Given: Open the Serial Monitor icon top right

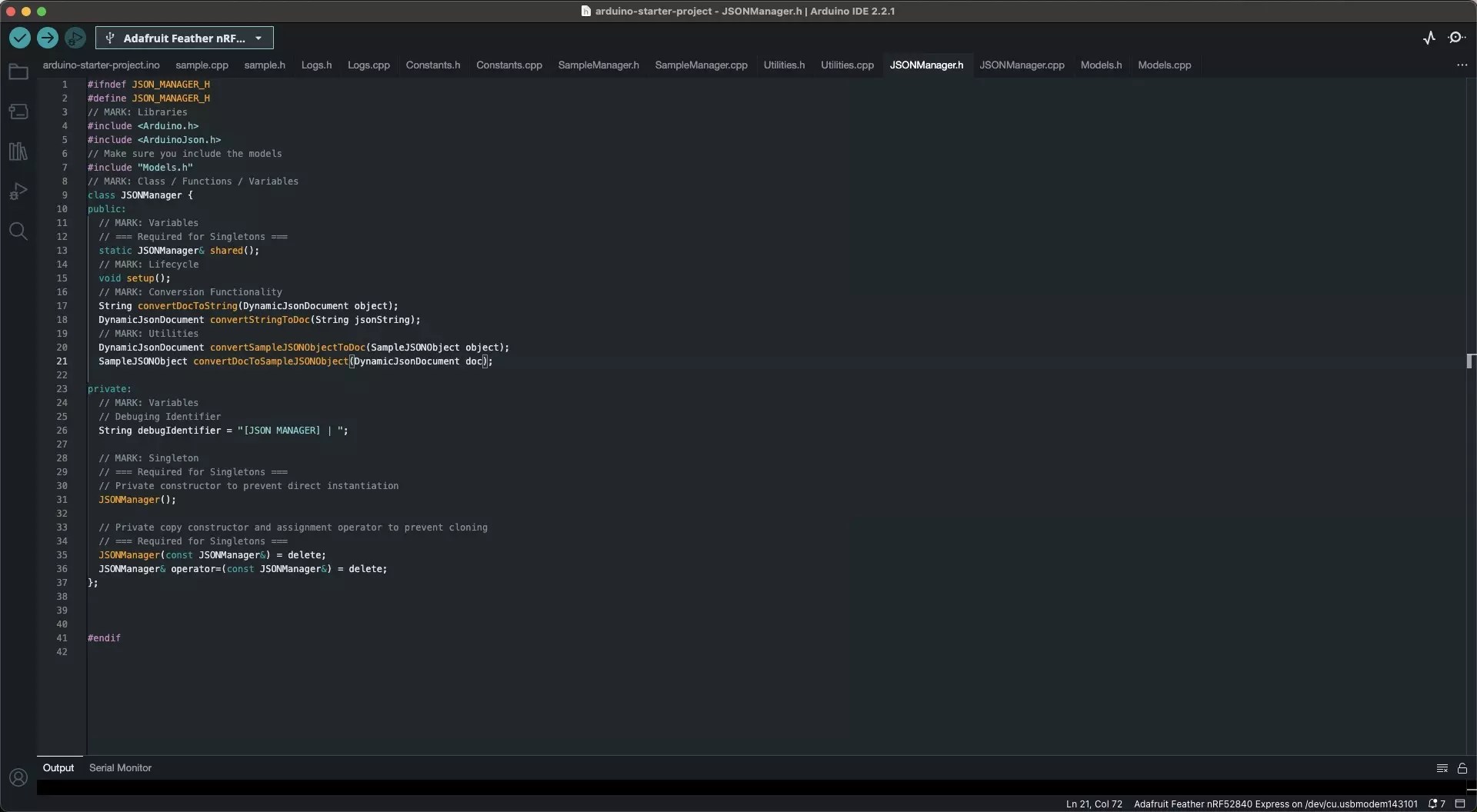Looking at the screenshot, I should (x=1456, y=37).
